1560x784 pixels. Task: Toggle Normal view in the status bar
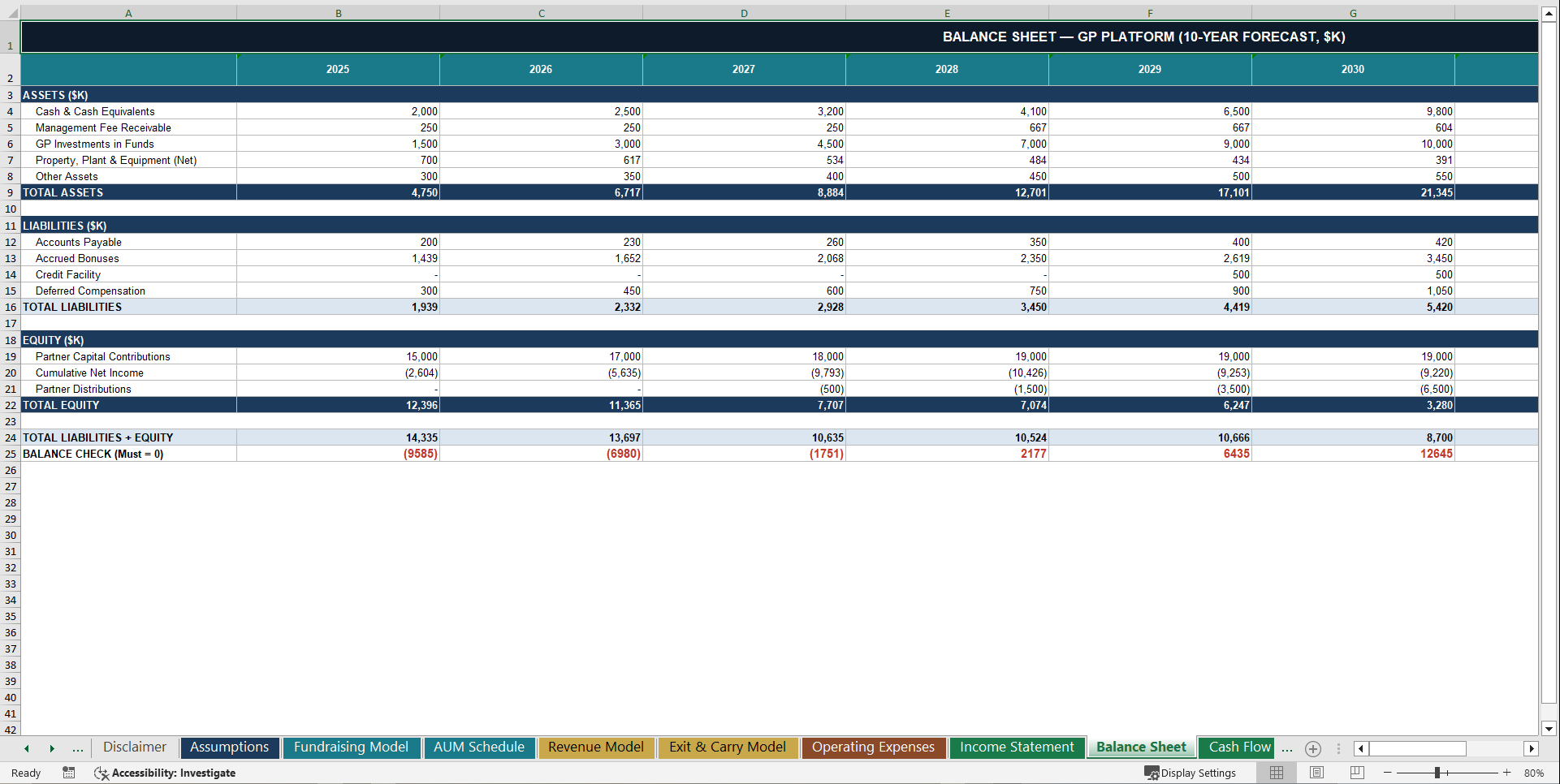pyautogui.click(x=1276, y=773)
